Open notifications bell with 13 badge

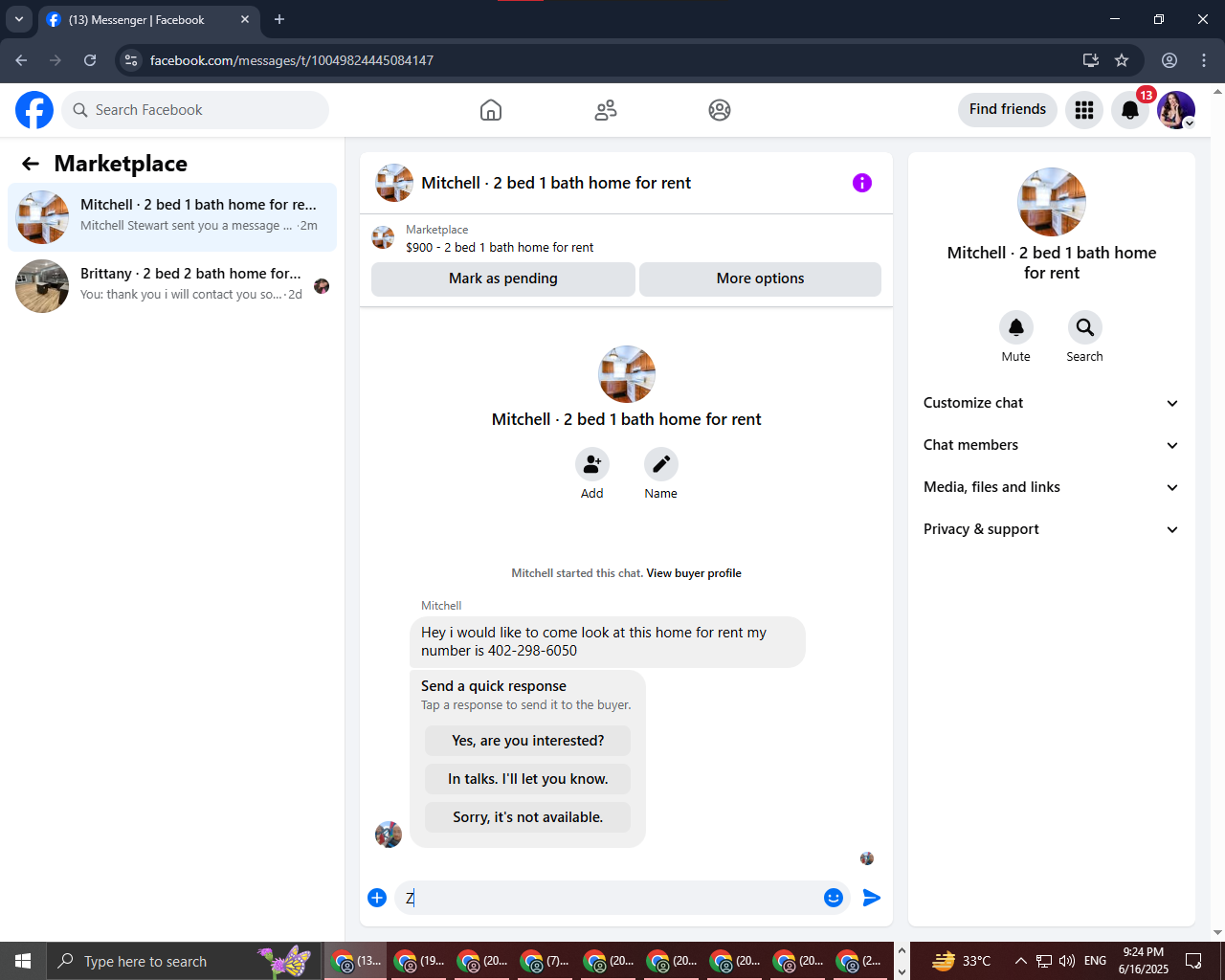1130,110
